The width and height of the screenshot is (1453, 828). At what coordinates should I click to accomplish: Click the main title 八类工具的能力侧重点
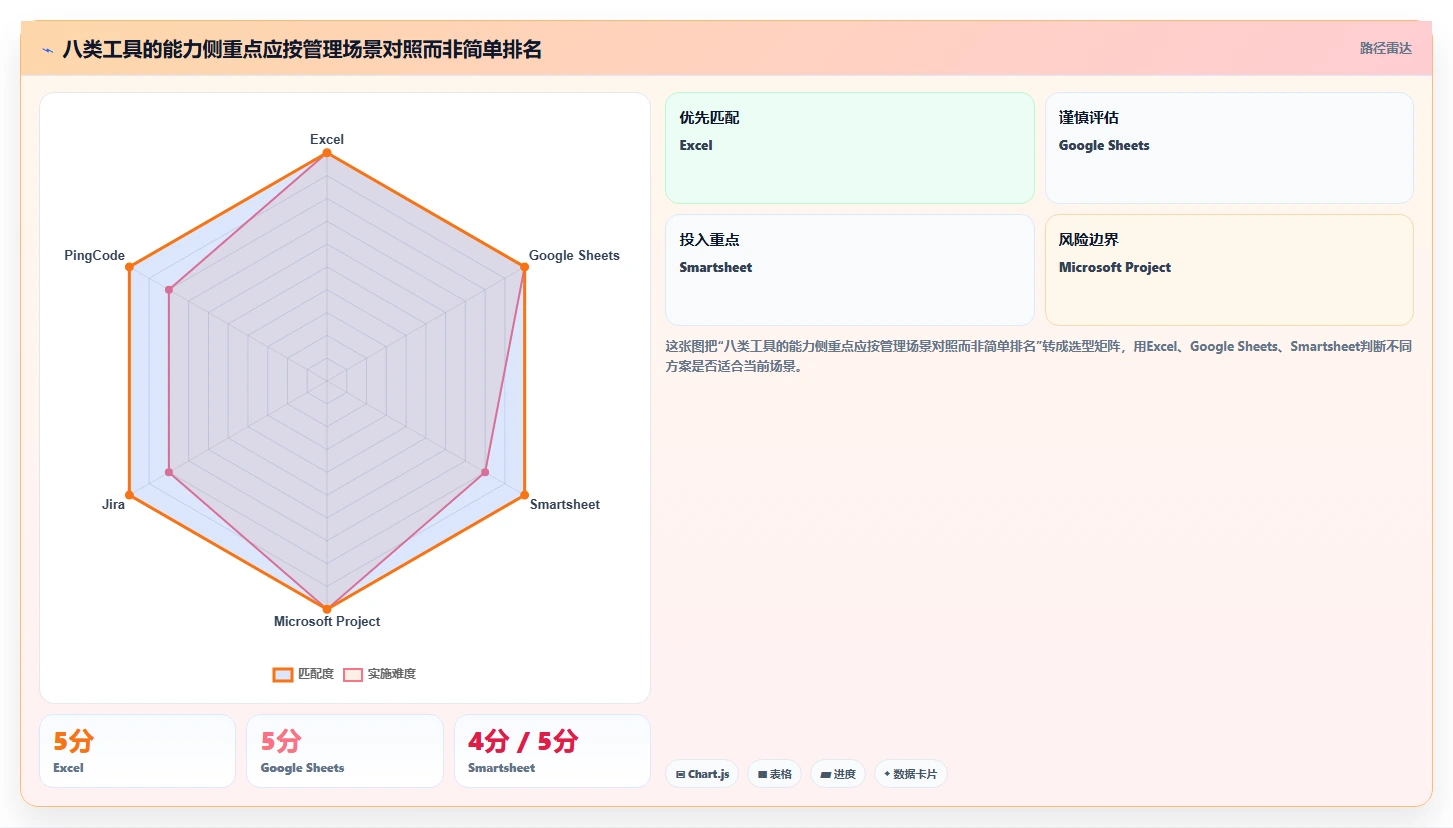[302, 49]
